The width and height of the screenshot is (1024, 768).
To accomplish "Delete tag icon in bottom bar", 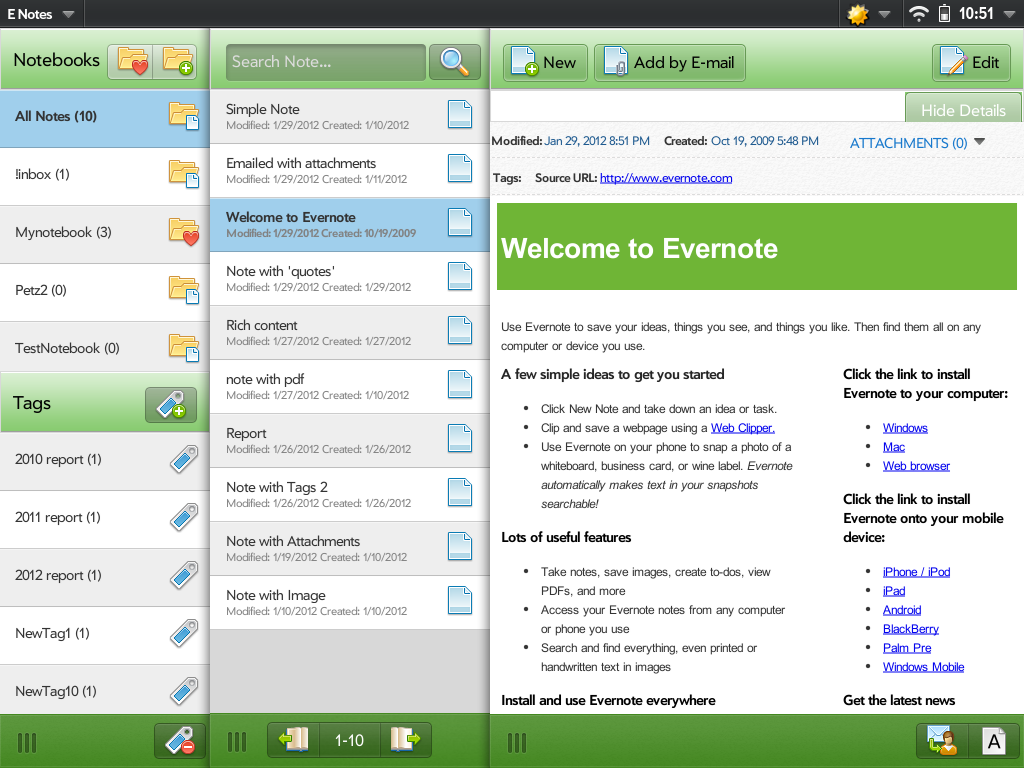I will tap(180, 741).
